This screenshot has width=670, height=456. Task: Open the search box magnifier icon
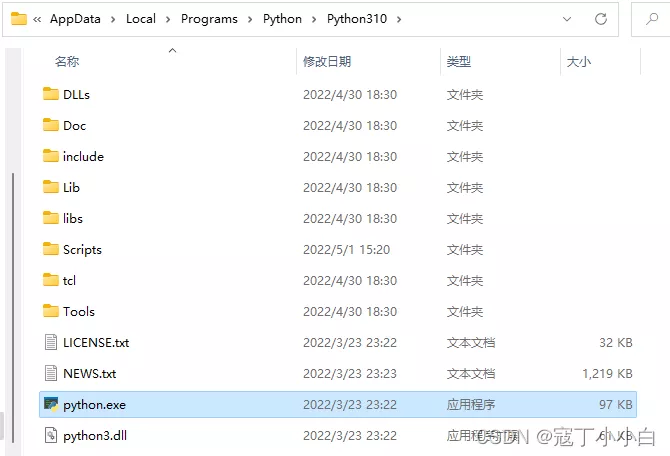point(652,19)
